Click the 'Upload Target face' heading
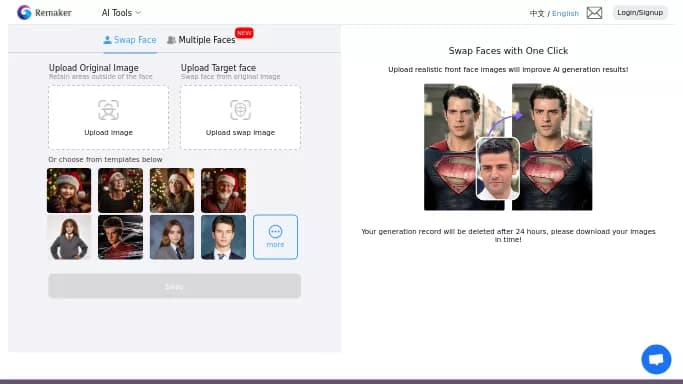 [218, 68]
